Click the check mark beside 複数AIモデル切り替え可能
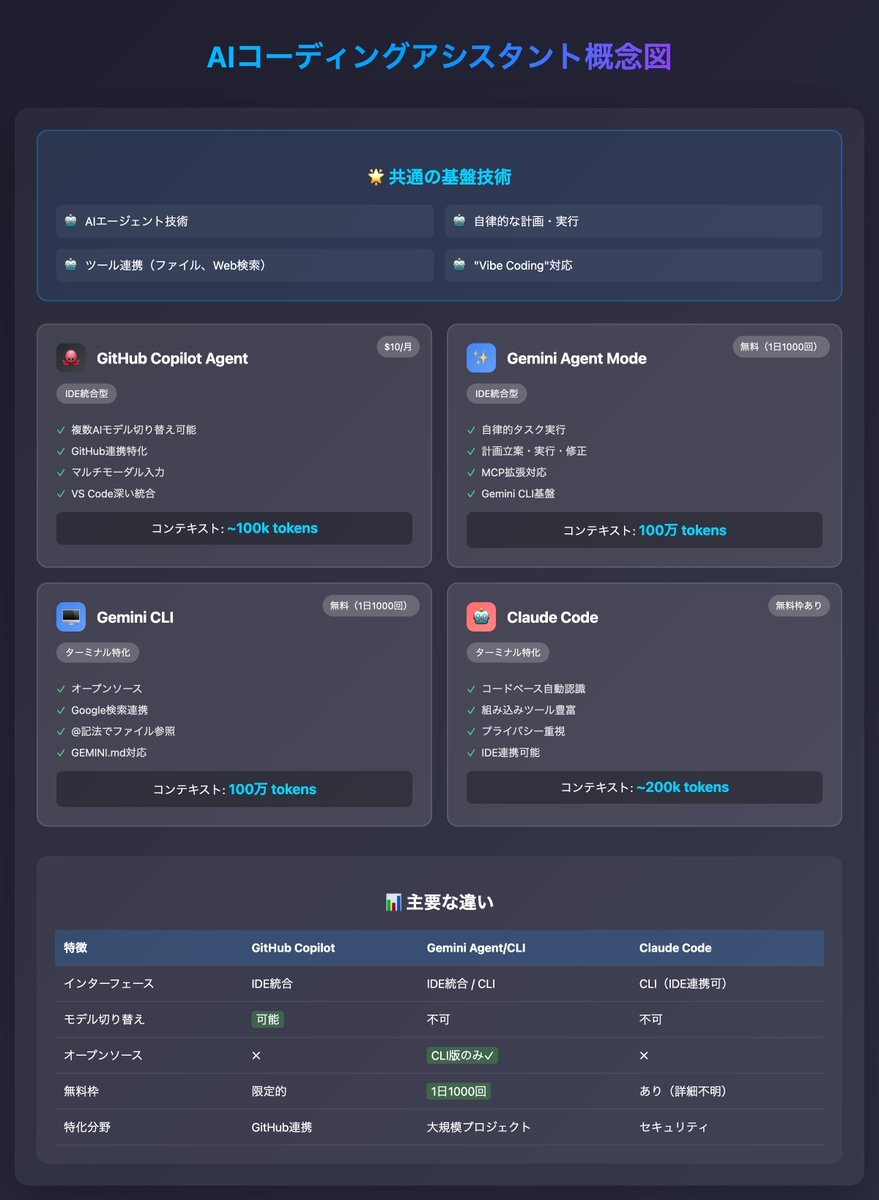879x1200 pixels. (62, 430)
